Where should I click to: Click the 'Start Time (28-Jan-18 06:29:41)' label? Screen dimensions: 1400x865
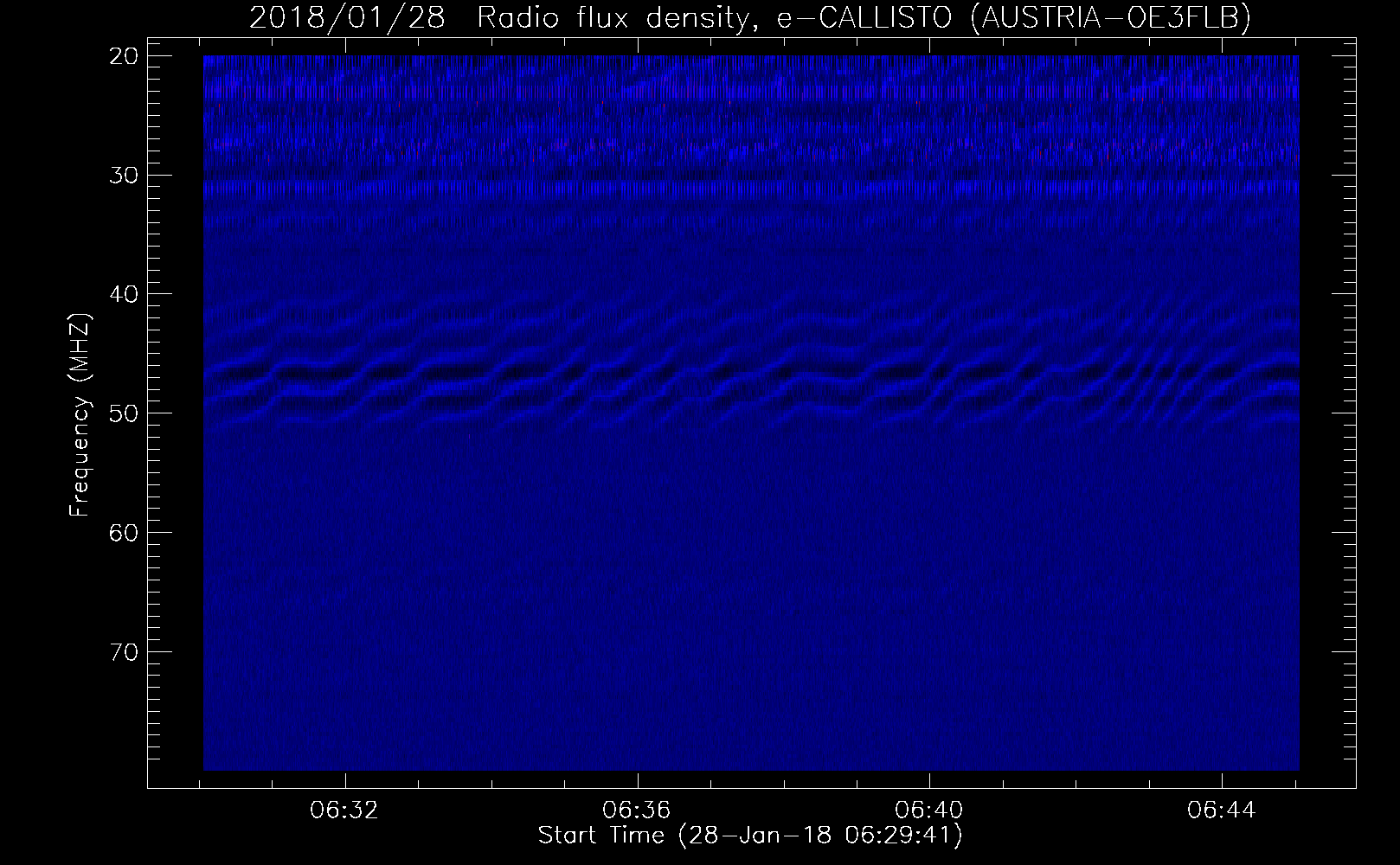click(750, 836)
